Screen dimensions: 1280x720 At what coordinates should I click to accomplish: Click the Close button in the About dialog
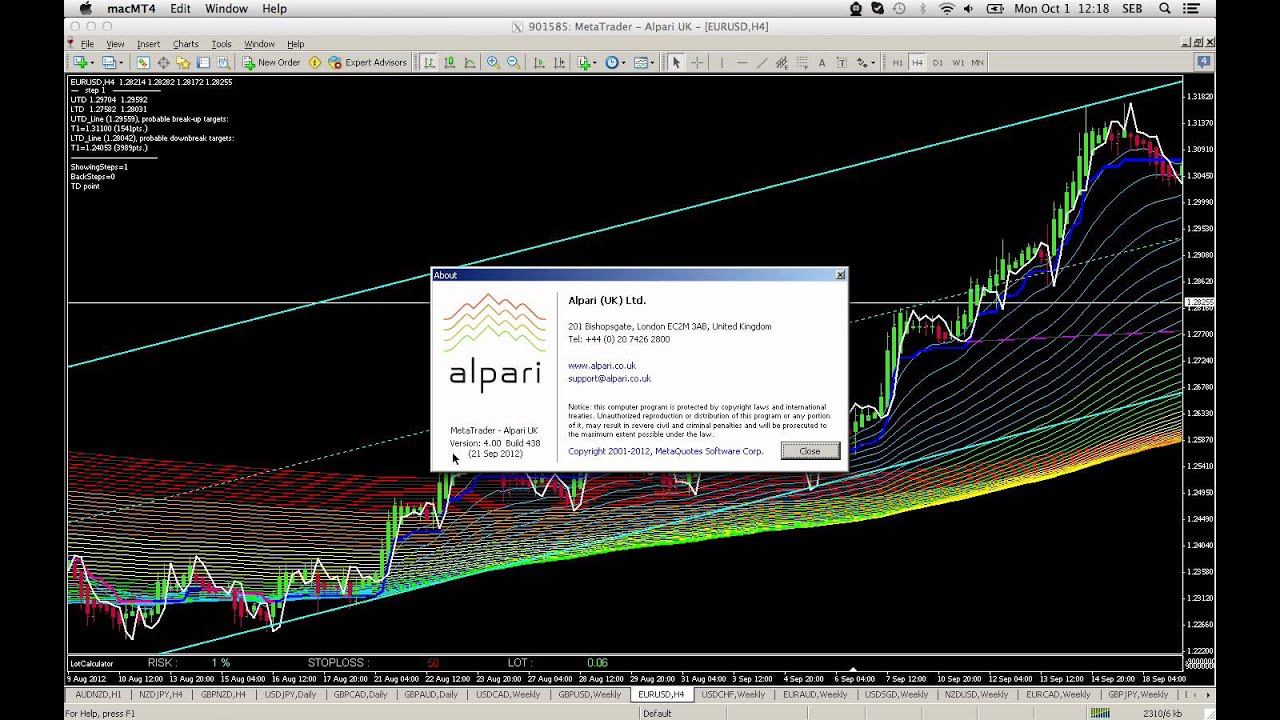click(810, 451)
